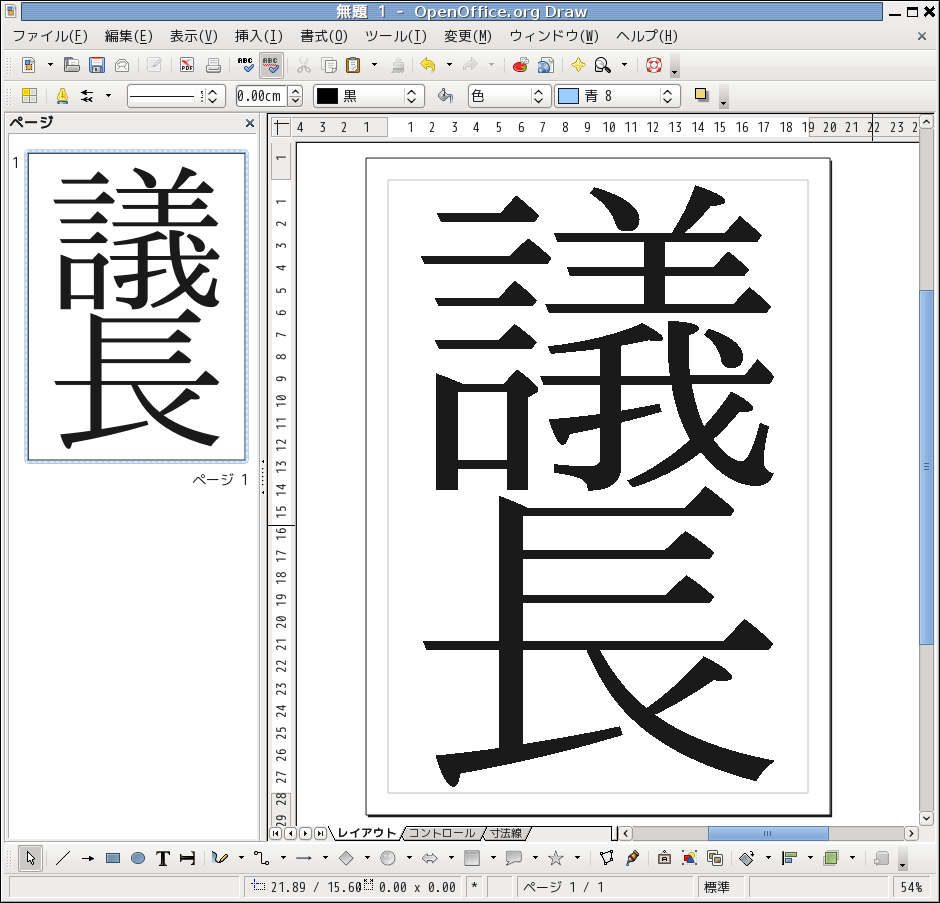Viewport: 940px width, 903px height.
Task: Open the 編集(E) menu
Action: [x=128, y=37]
